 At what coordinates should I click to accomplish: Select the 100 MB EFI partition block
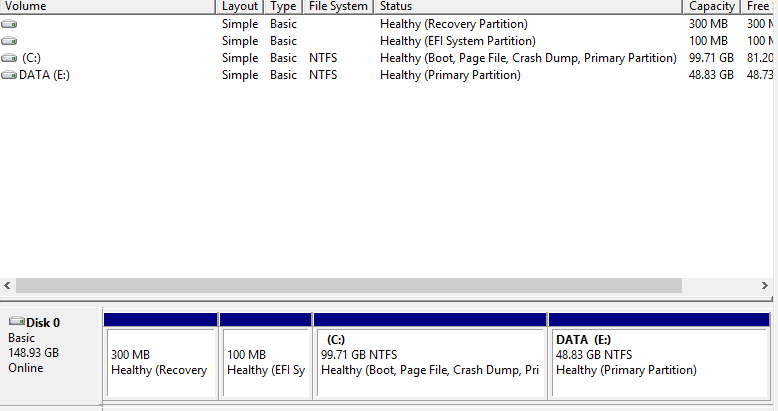coord(265,362)
